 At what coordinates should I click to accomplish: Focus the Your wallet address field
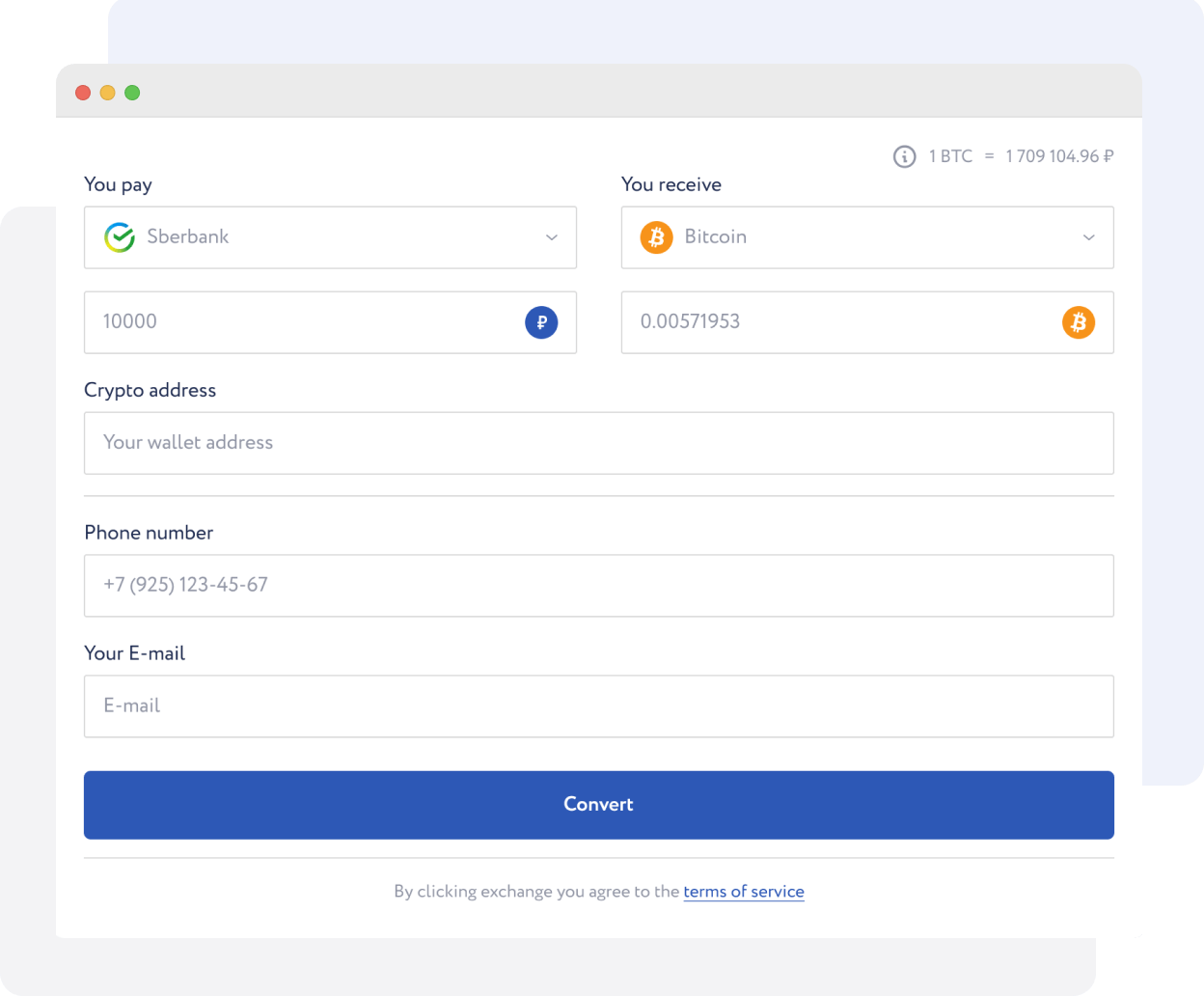coord(599,443)
